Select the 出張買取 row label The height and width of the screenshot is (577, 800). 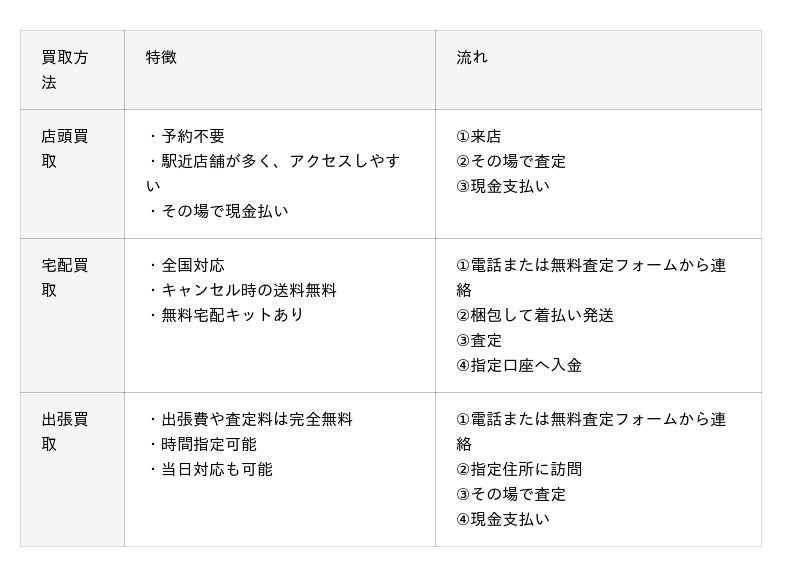[x=65, y=432]
